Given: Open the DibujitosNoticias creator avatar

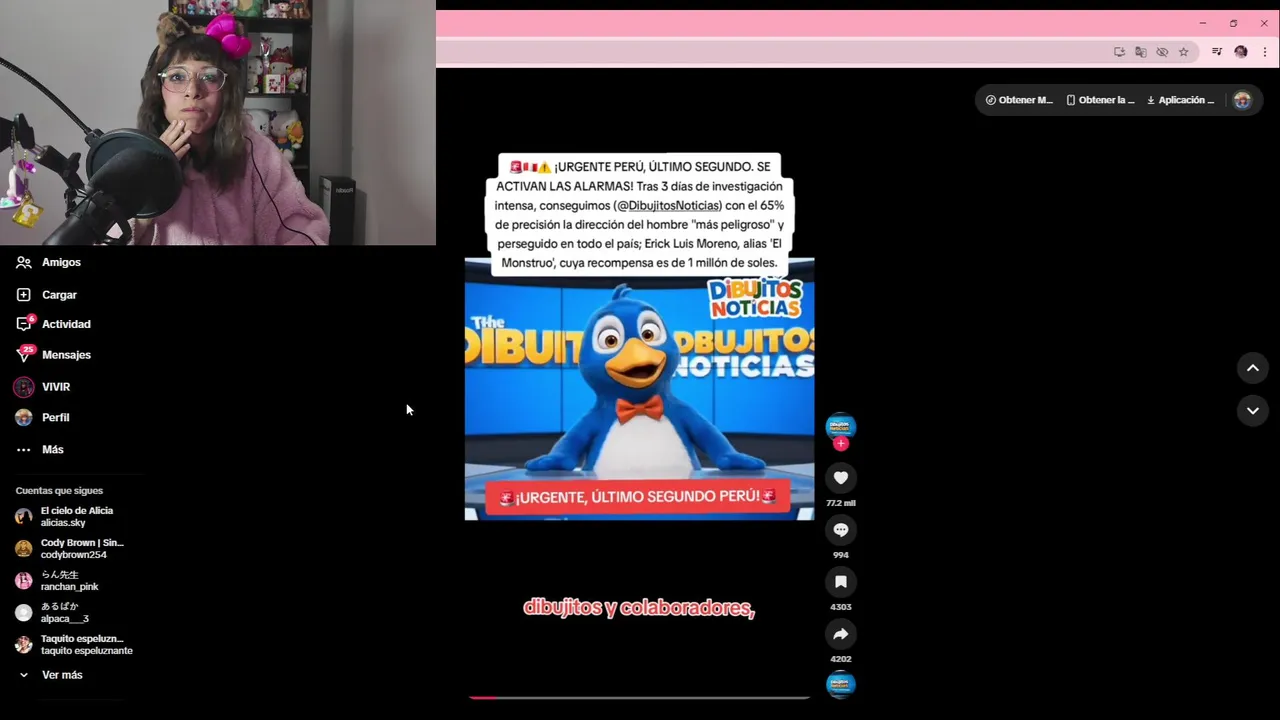Looking at the screenshot, I should pos(841,426).
